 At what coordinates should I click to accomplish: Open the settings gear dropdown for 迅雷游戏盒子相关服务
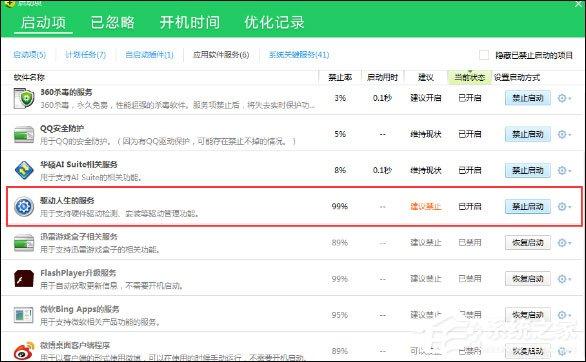(564, 242)
